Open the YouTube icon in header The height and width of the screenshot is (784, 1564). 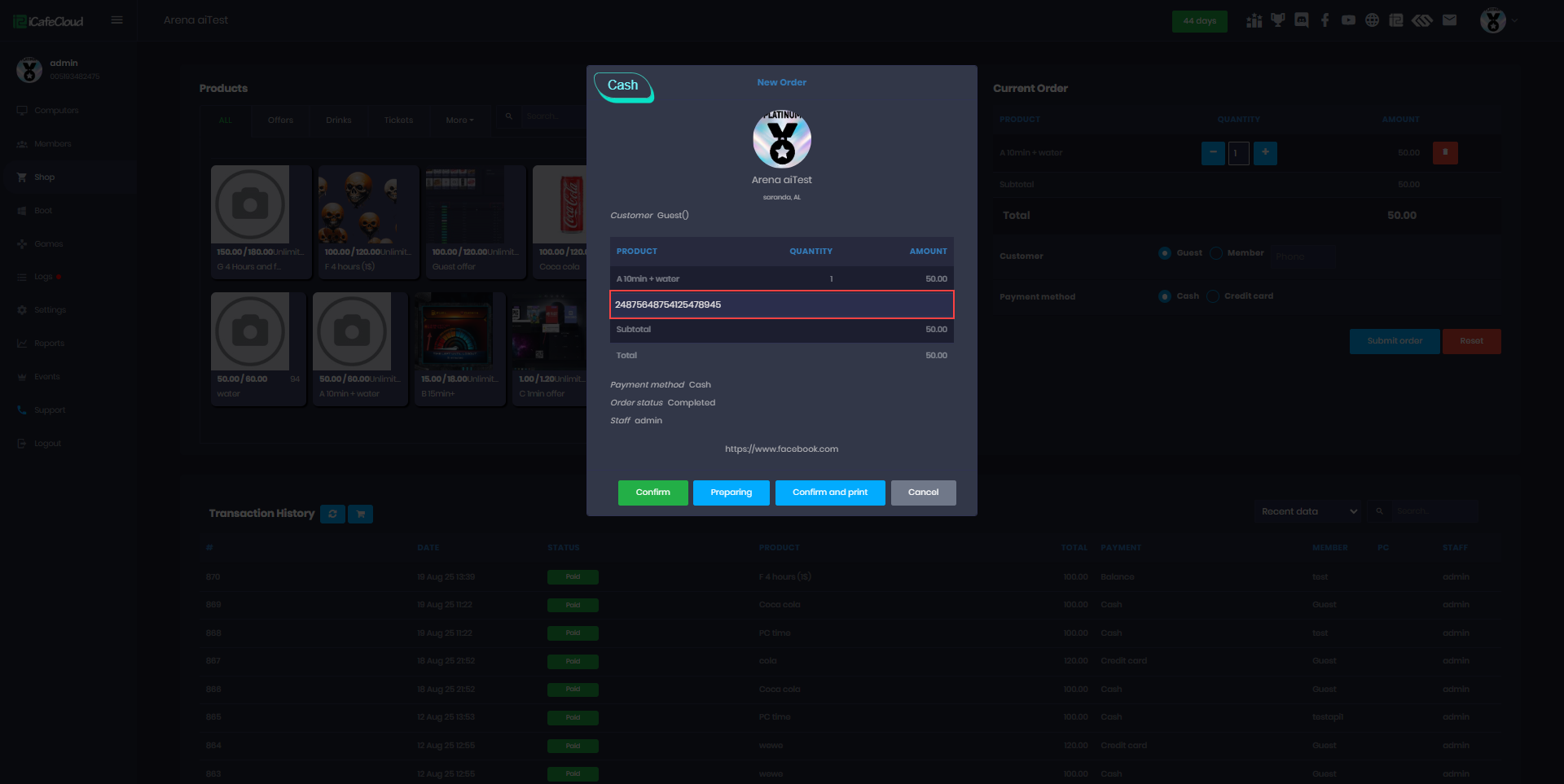(1349, 20)
